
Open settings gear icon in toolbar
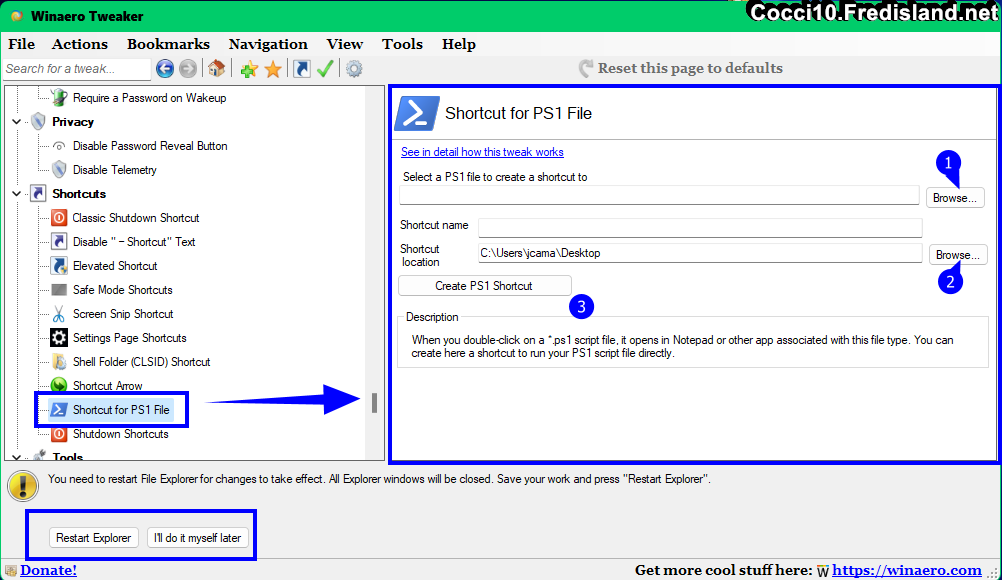(354, 68)
